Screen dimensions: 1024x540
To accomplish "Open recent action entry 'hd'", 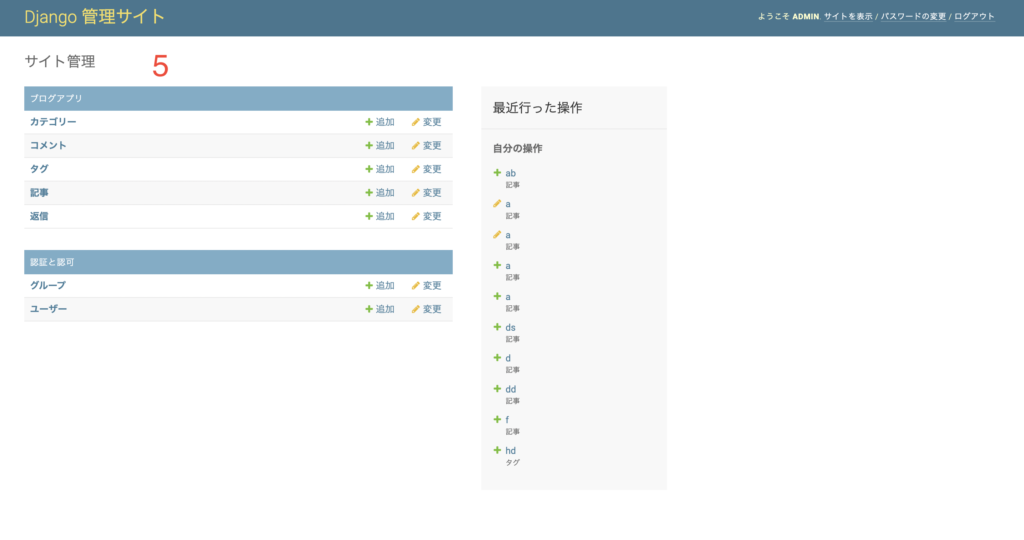I will coord(510,451).
